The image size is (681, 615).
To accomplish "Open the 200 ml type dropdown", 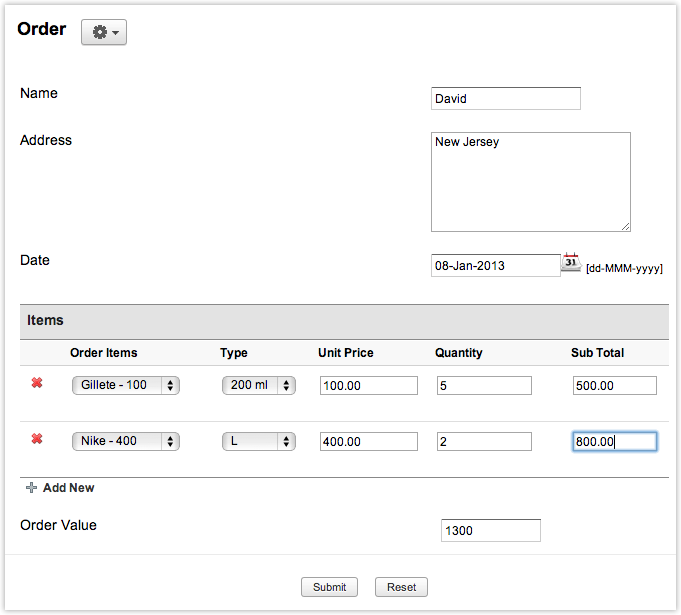I will pos(258,385).
